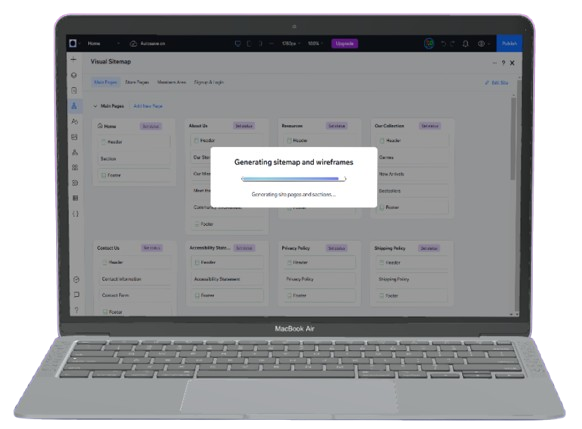Click the undo arrow in top bar
Viewport: 582px width, 429px height.
(x=443, y=43)
